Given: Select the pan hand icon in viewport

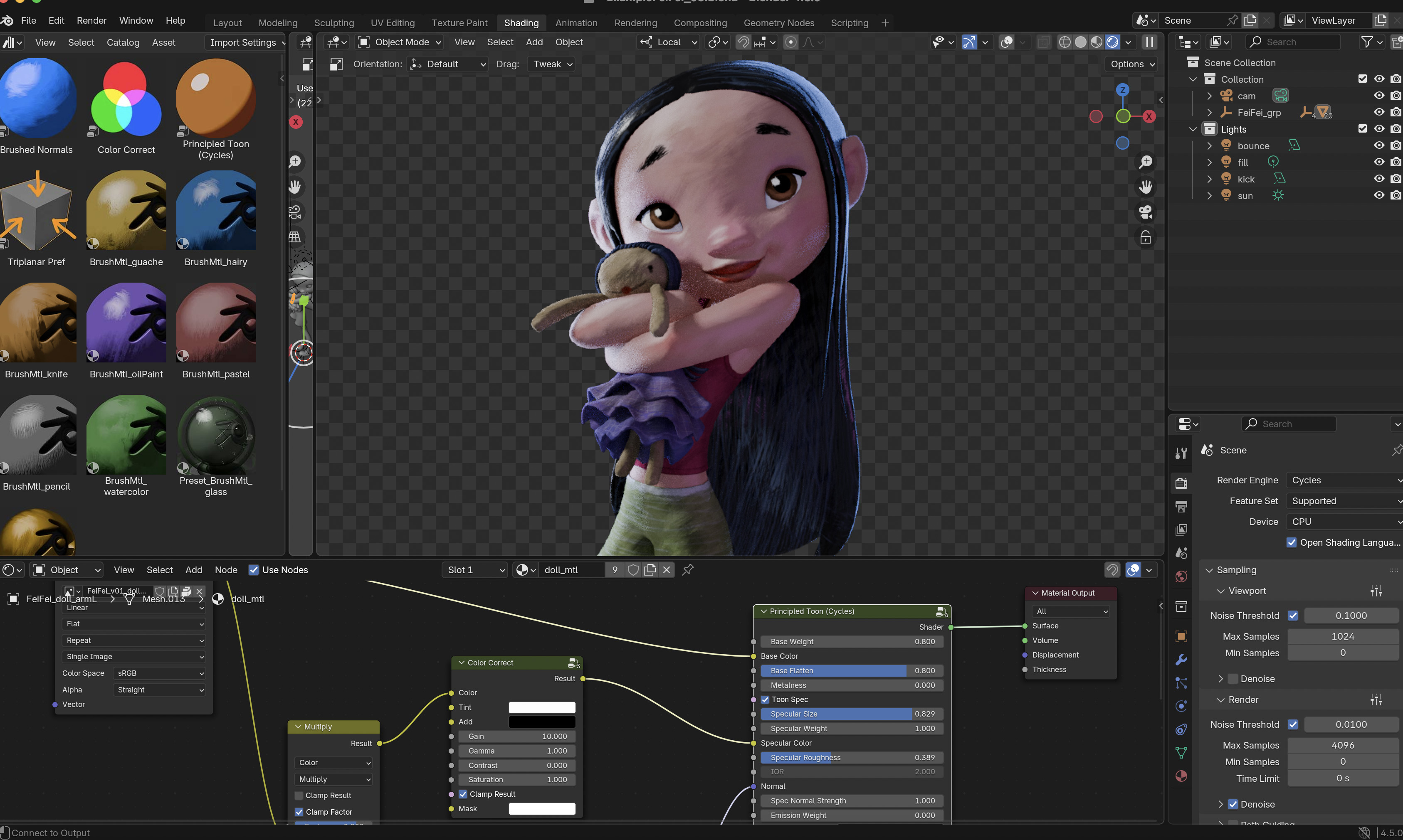Looking at the screenshot, I should (1145, 187).
